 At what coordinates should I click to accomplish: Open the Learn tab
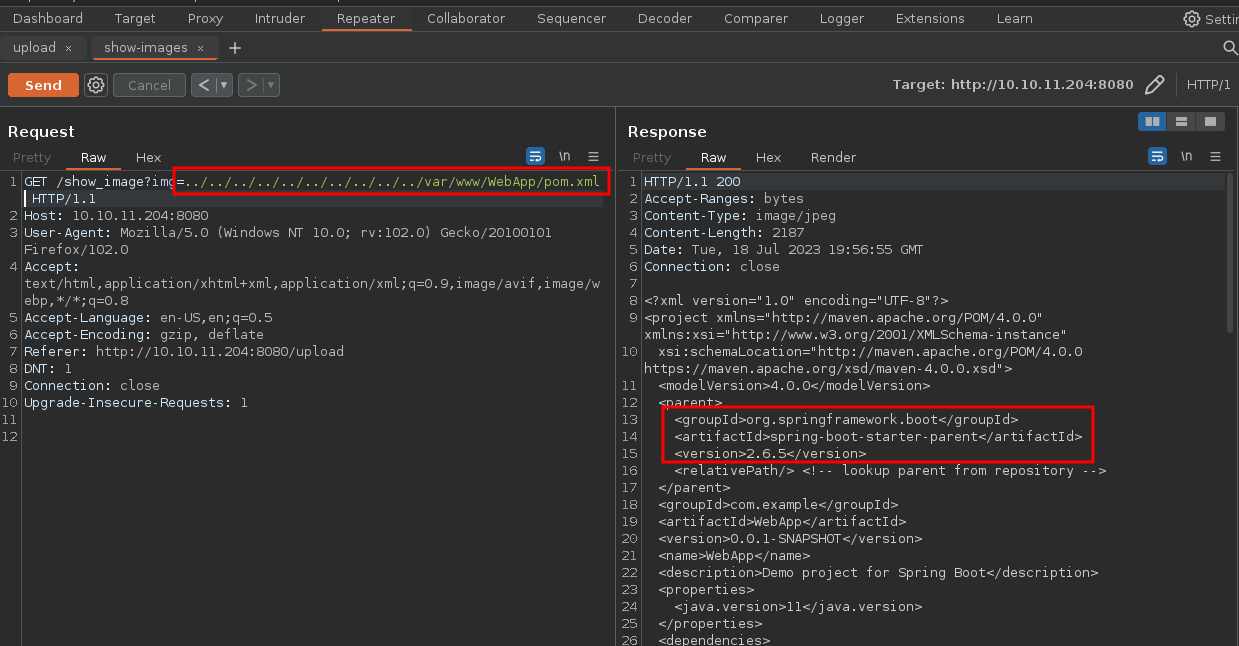coord(1015,19)
